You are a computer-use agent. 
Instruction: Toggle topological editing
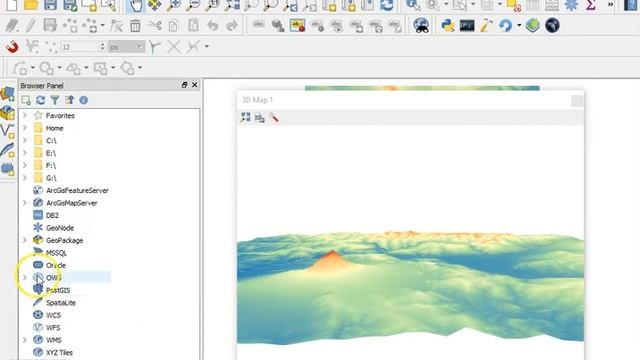tap(154, 47)
